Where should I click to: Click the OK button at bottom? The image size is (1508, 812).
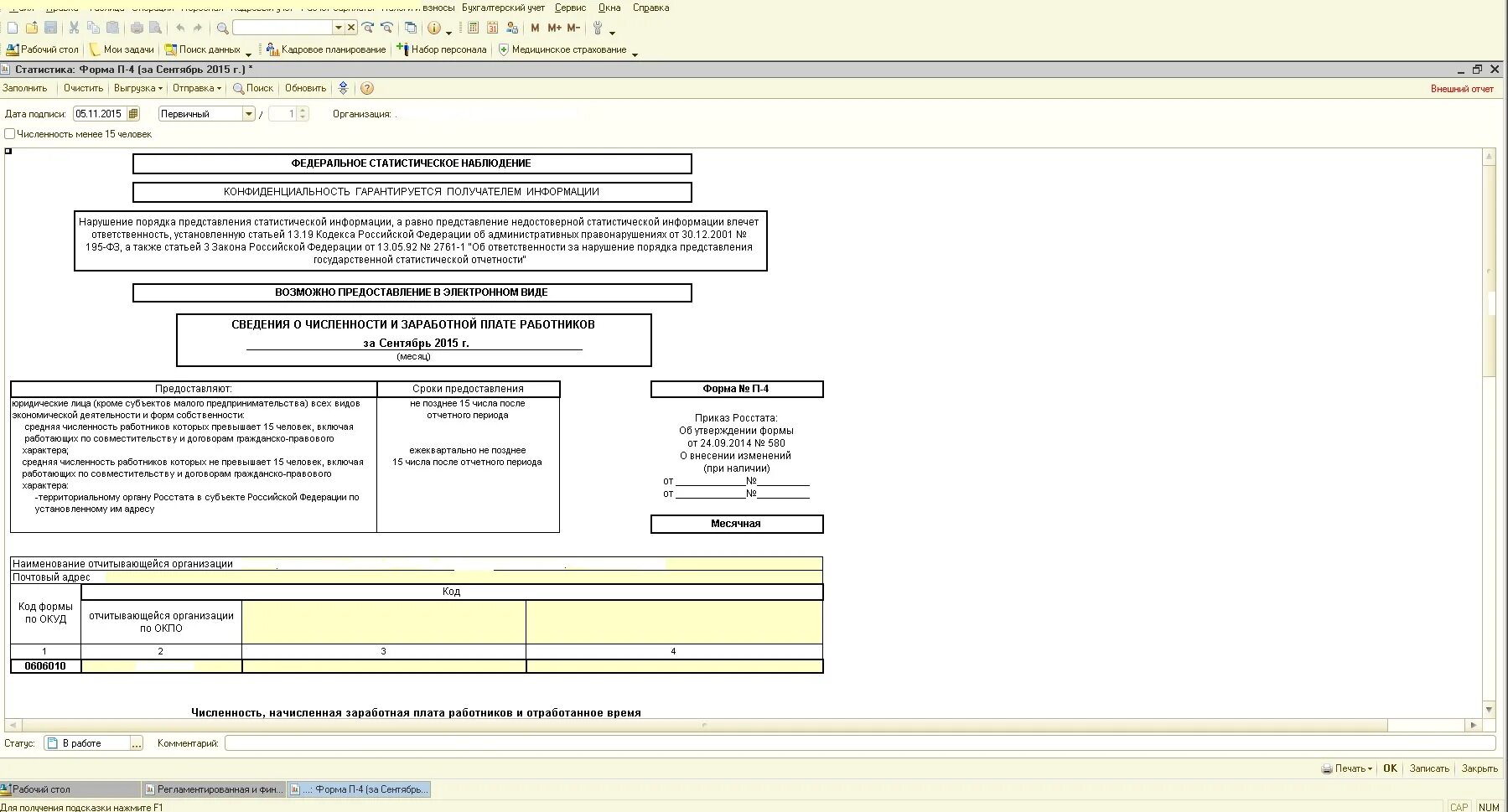click(x=1390, y=768)
